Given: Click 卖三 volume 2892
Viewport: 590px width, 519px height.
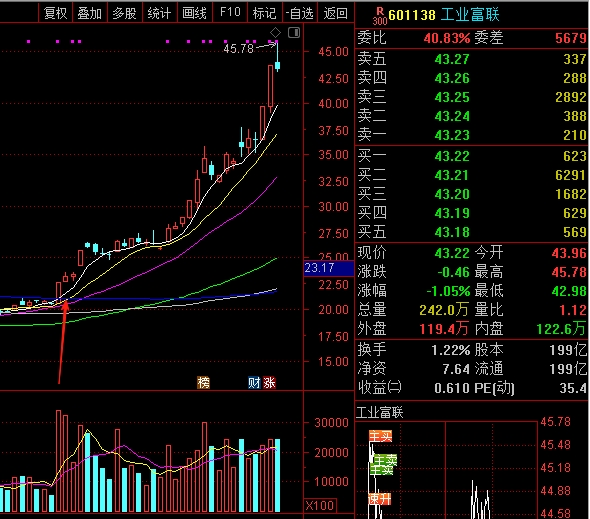Looking at the screenshot, I should 571,97.
